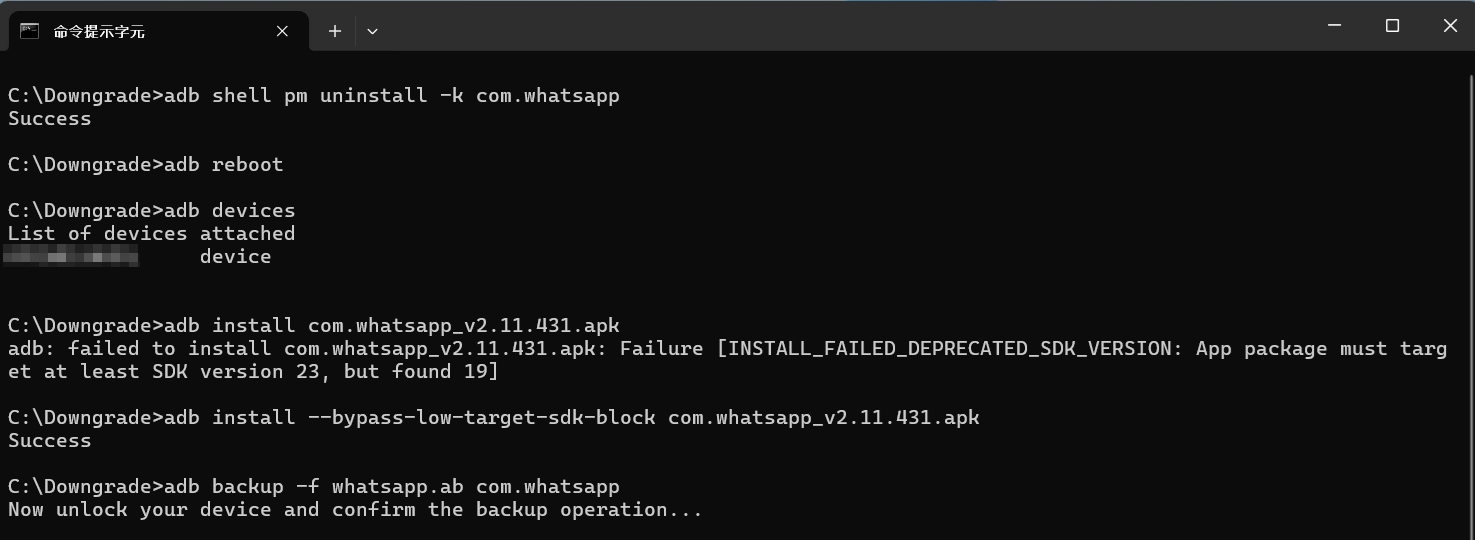This screenshot has height=540, width=1475.
Task: Click the "adb devices" command line
Action: click(x=152, y=211)
